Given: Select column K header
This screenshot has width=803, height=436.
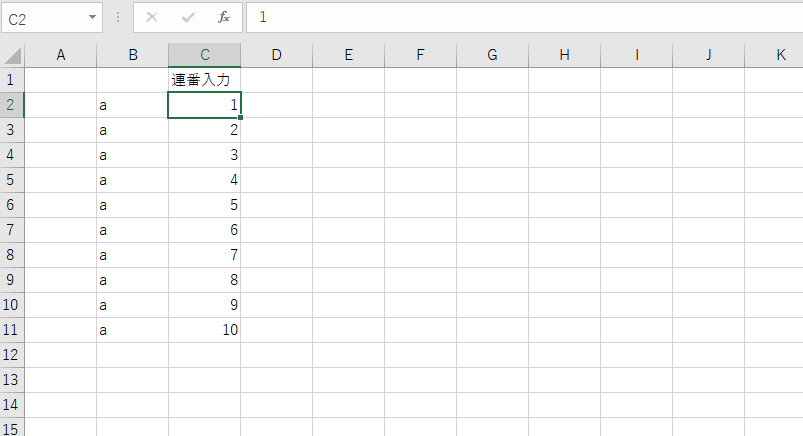Looking at the screenshot, I should [x=780, y=55].
